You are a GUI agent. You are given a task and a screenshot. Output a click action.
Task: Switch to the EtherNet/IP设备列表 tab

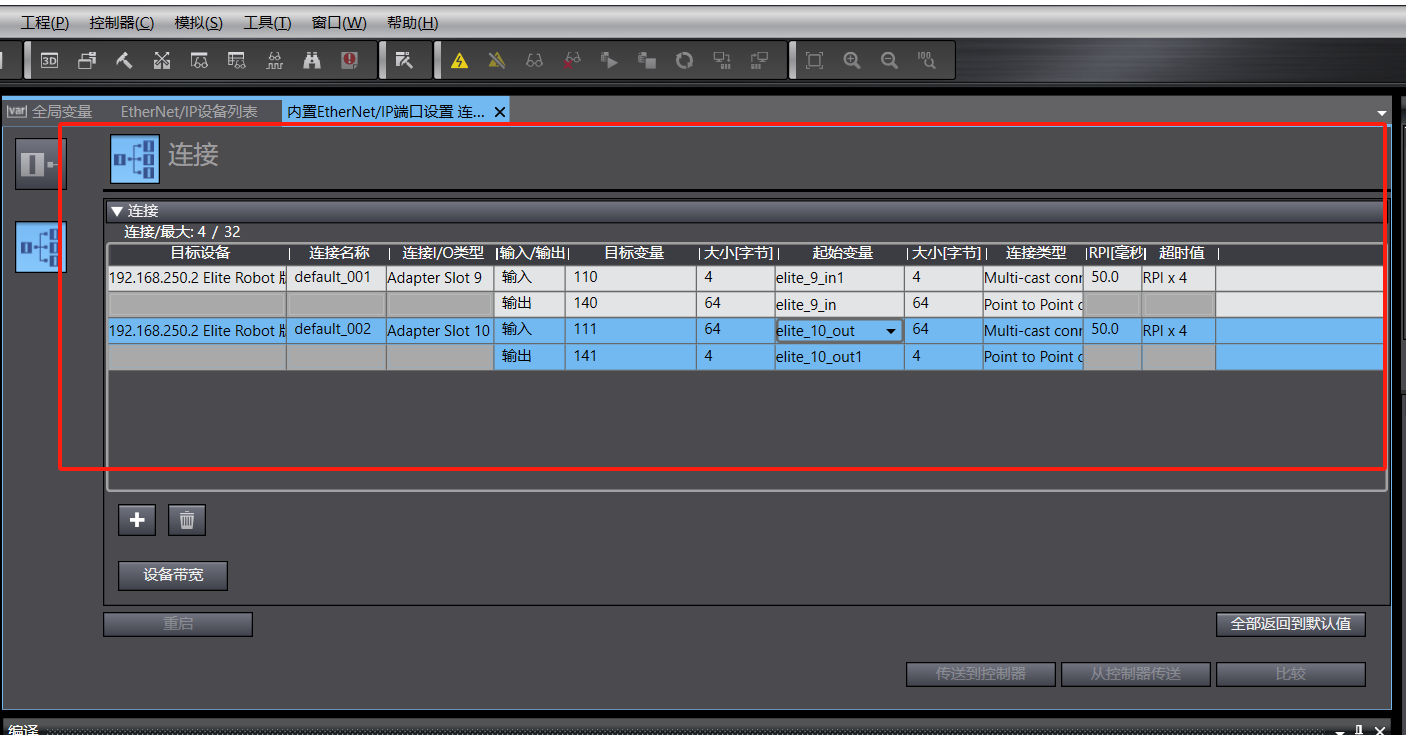(189, 112)
